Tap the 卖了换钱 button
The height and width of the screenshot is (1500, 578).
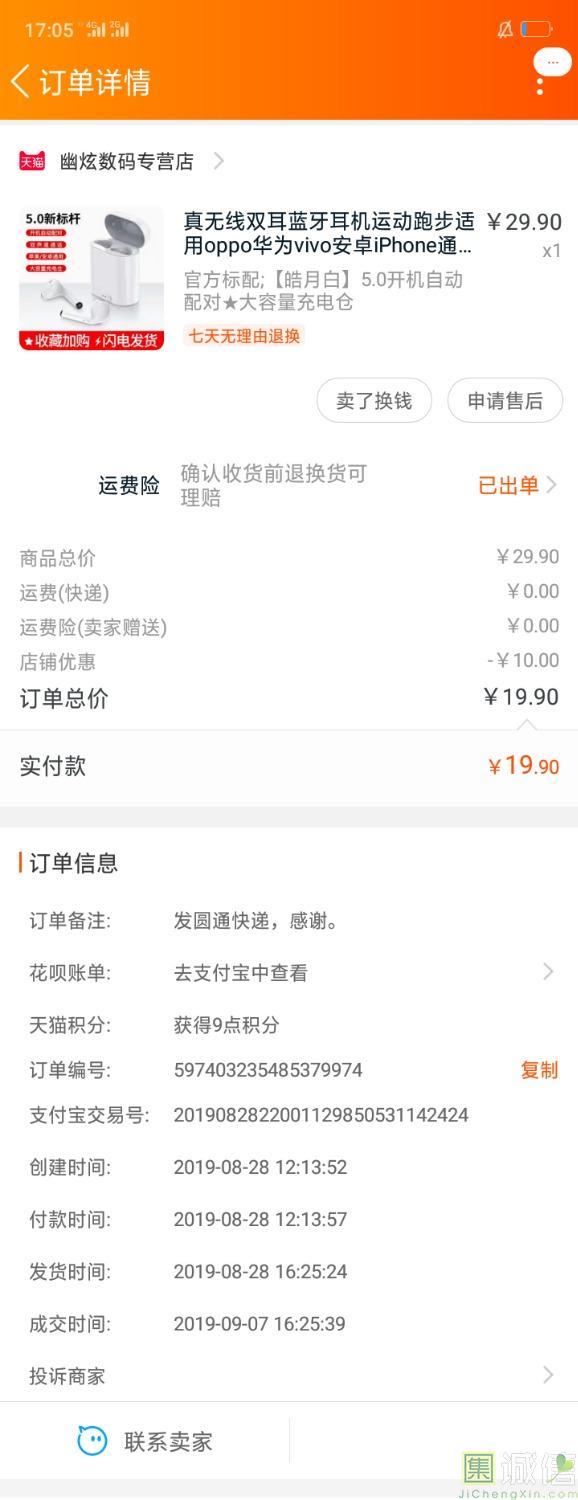pyautogui.click(x=374, y=401)
